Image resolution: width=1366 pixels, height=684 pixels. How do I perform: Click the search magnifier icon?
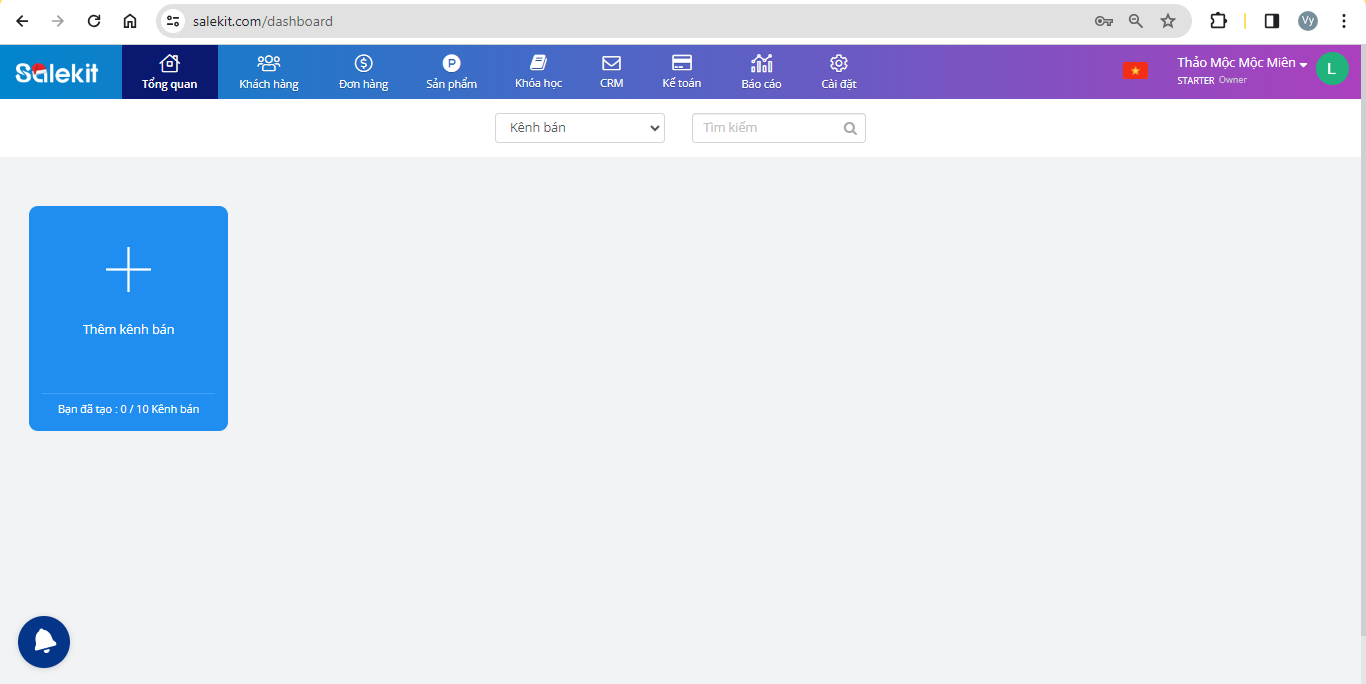(x=850, y=128)
